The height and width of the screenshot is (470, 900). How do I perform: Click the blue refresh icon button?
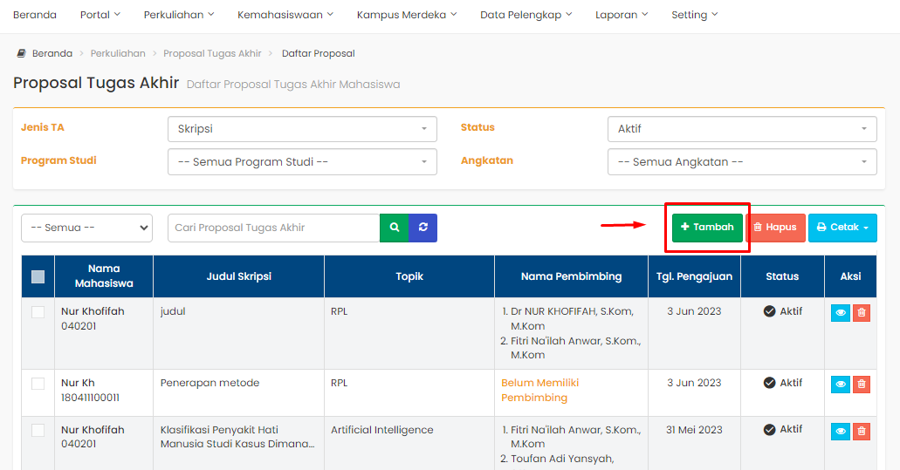click(423, 228)
